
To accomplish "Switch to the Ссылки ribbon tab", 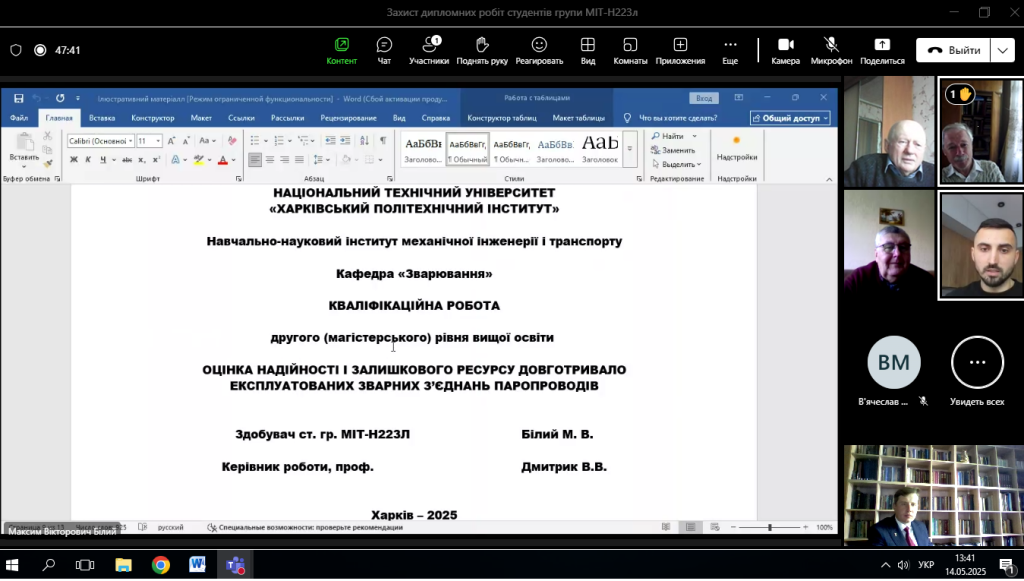I will point(241,118).
